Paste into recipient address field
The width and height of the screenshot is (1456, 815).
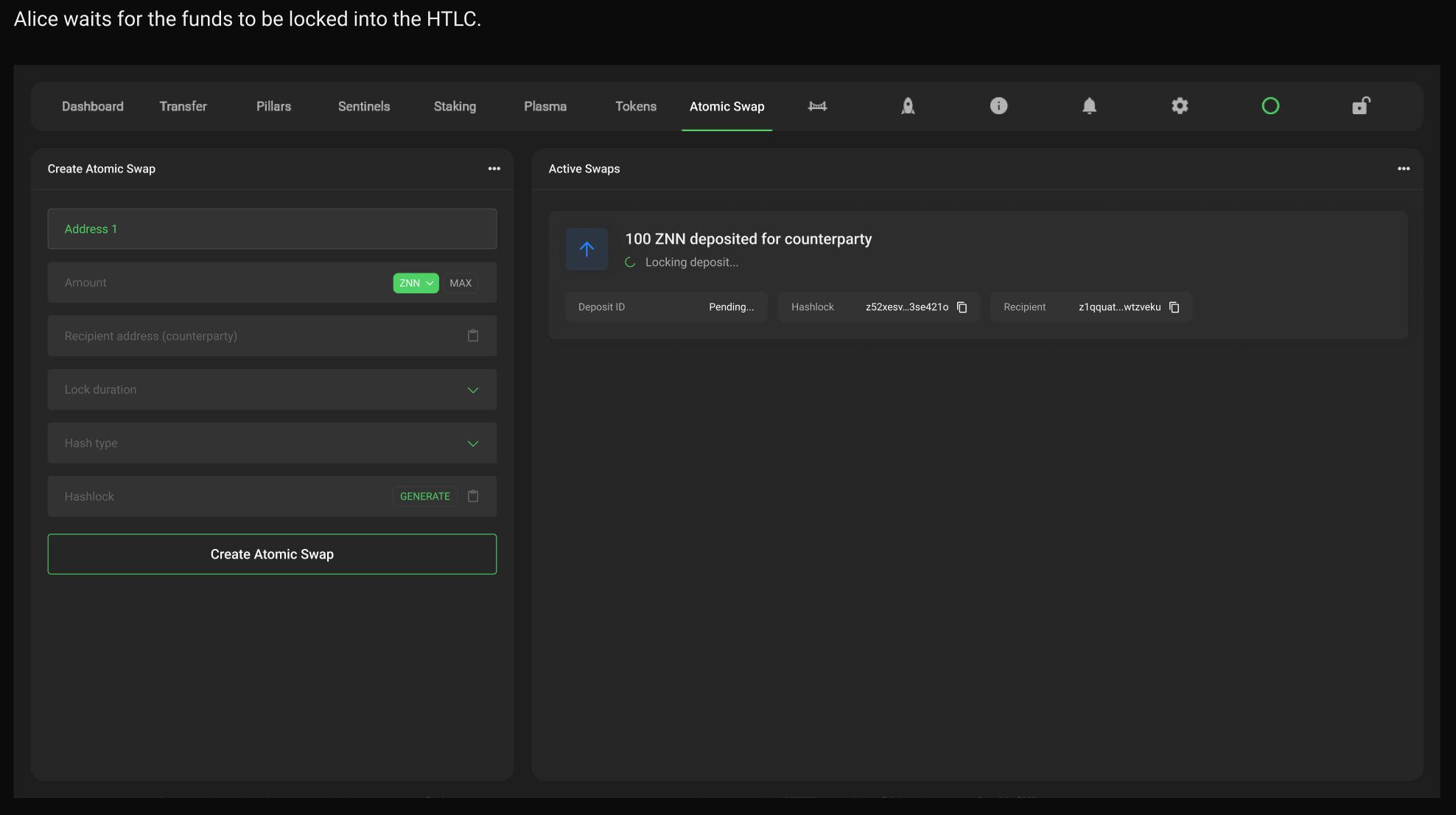[473, 336]
